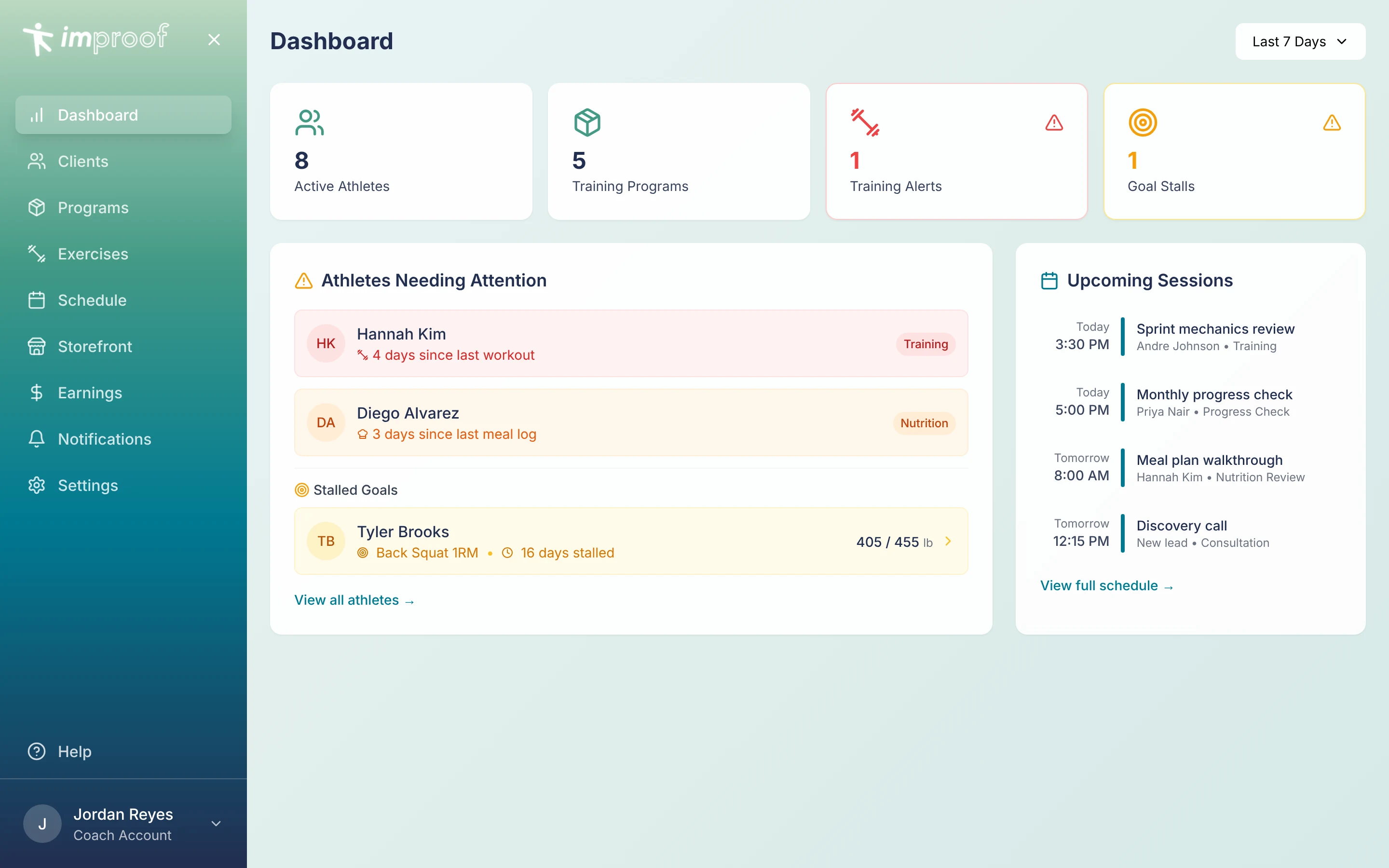
Task: Open the Programs section
Action: 123,207
